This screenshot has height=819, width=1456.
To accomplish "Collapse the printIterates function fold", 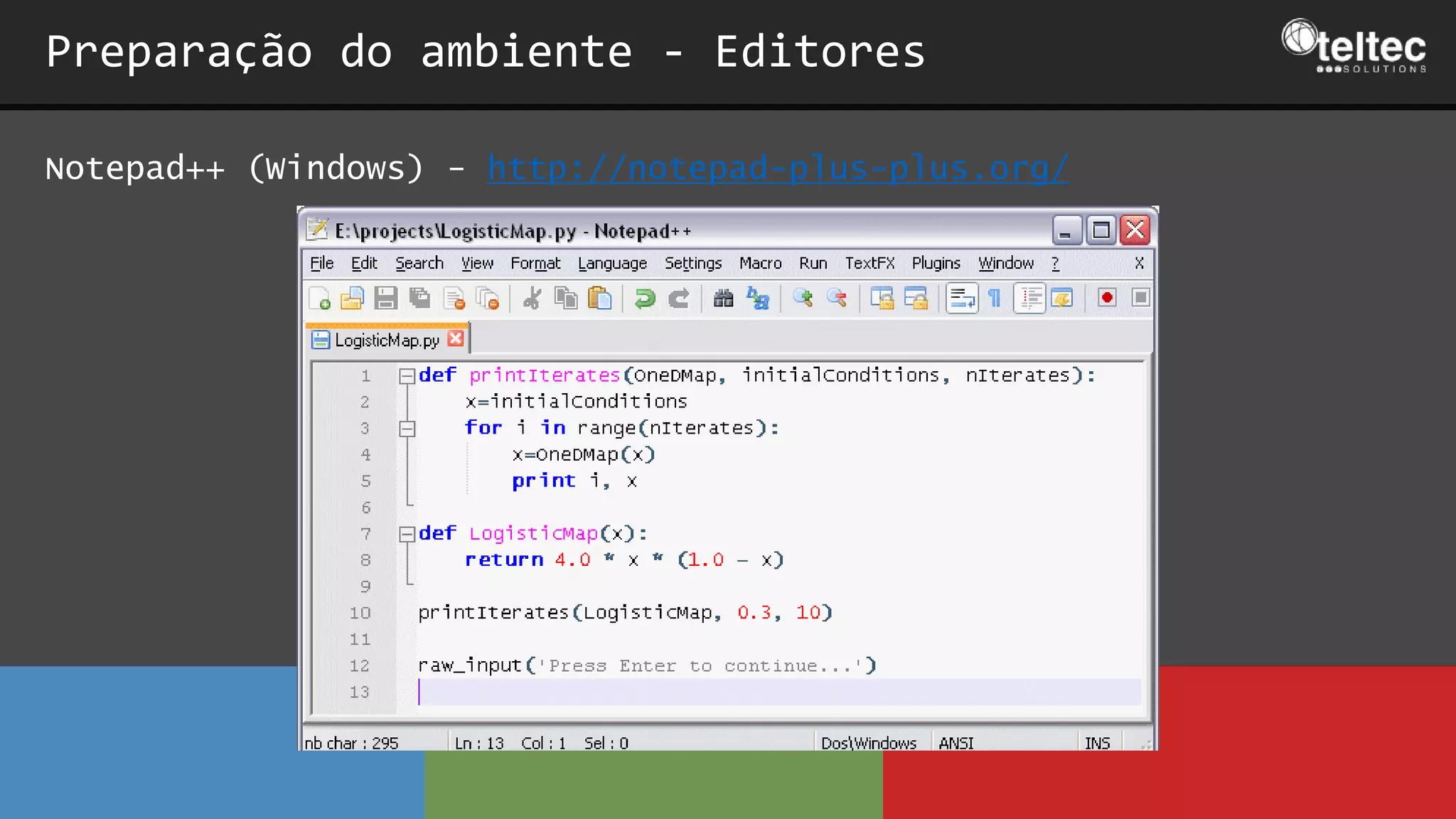I will (407, 376).
